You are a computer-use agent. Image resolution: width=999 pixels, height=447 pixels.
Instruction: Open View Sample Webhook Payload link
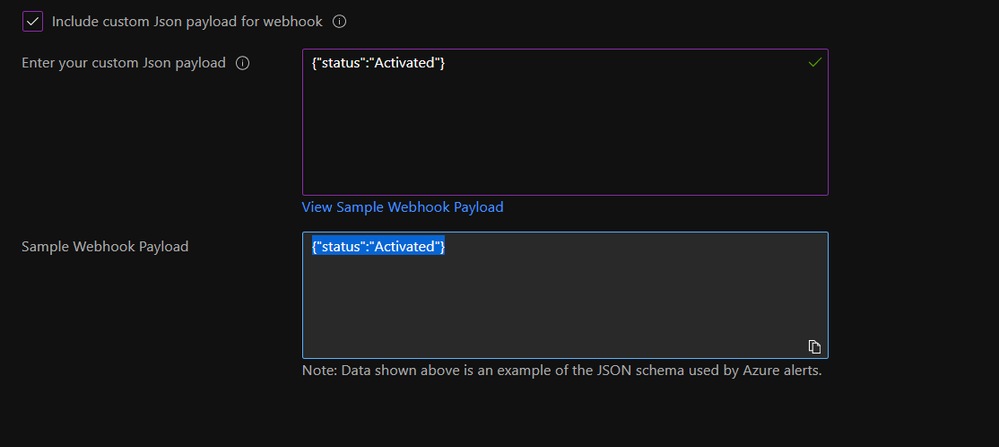[x=402, y=207]
